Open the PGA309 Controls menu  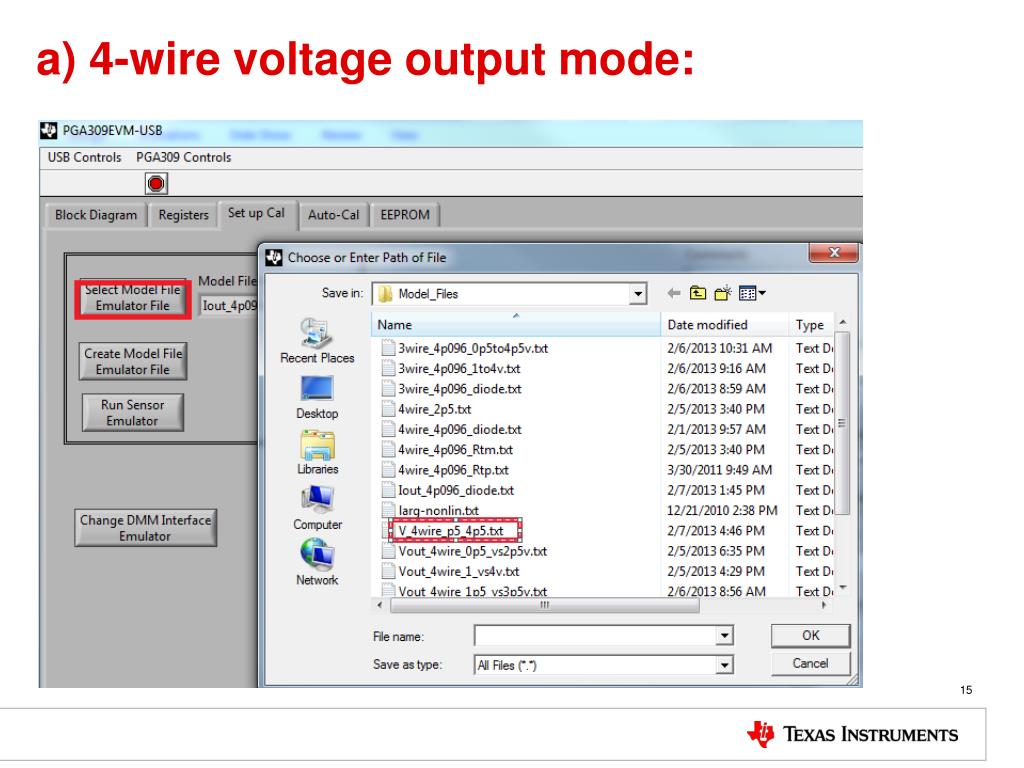184,157
